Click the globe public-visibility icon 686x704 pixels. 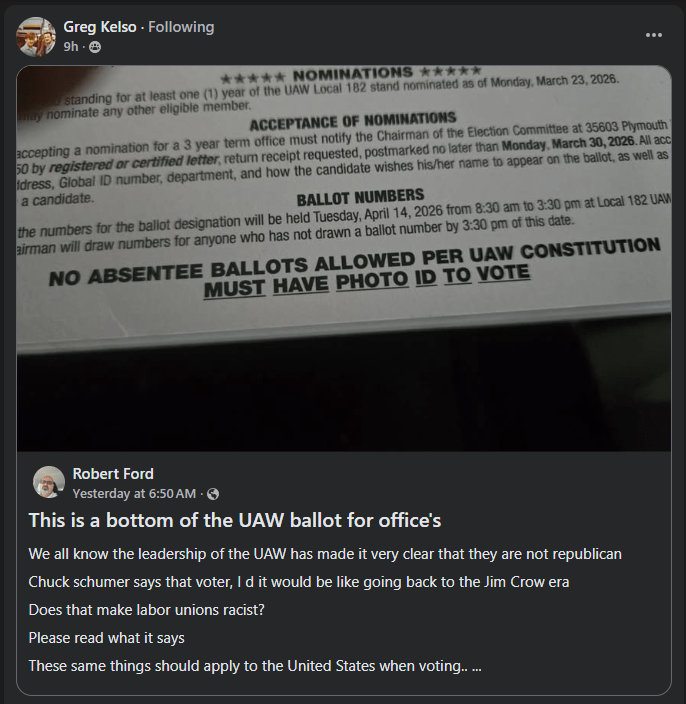(213, 494)
